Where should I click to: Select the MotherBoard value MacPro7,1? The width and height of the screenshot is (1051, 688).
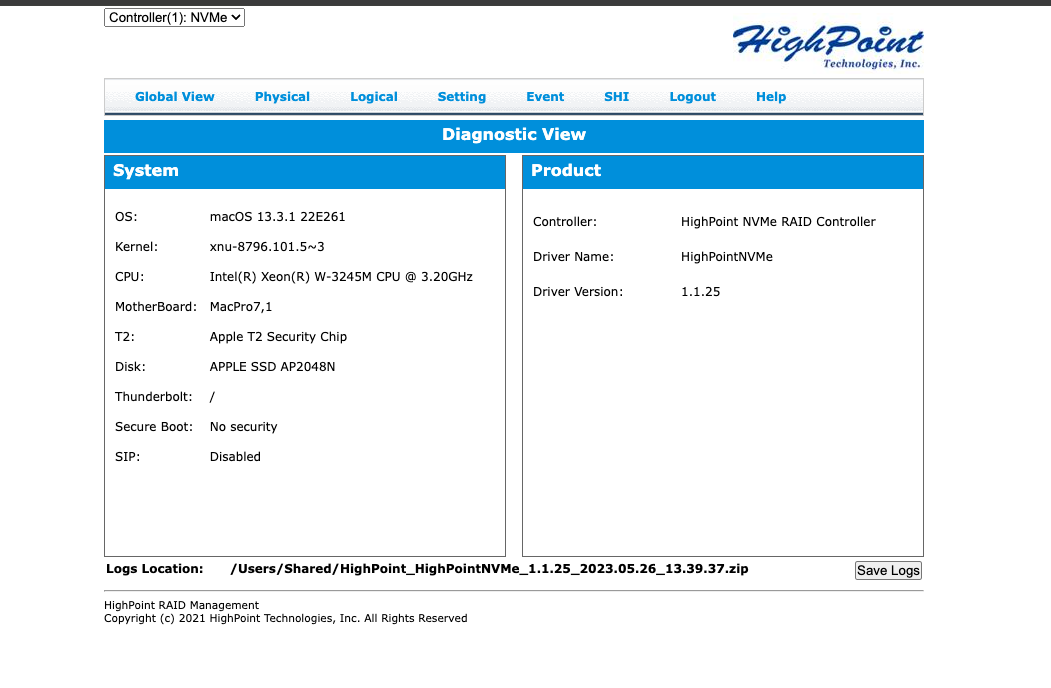coord(241,307)
